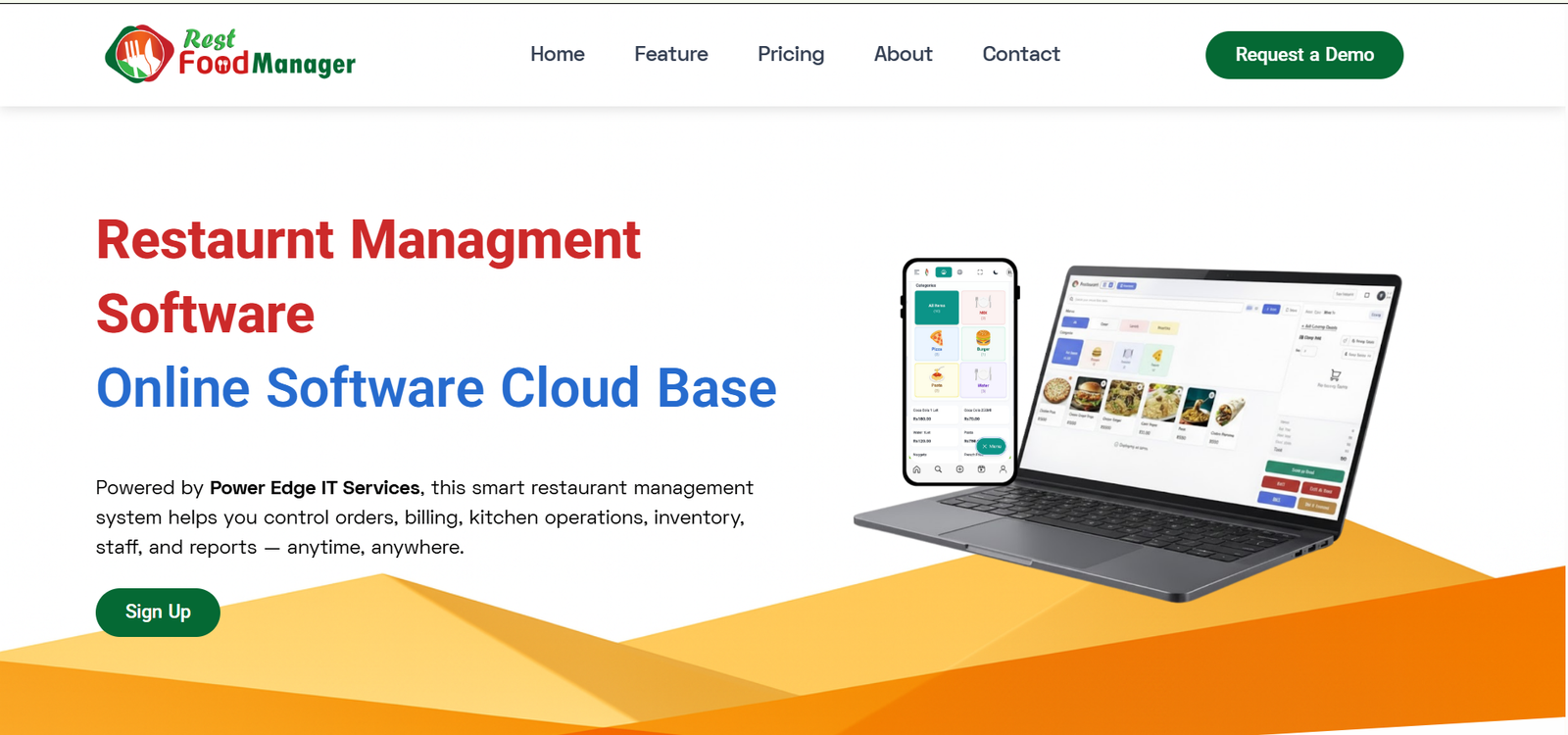Open the Contact page

(1021, 54)
